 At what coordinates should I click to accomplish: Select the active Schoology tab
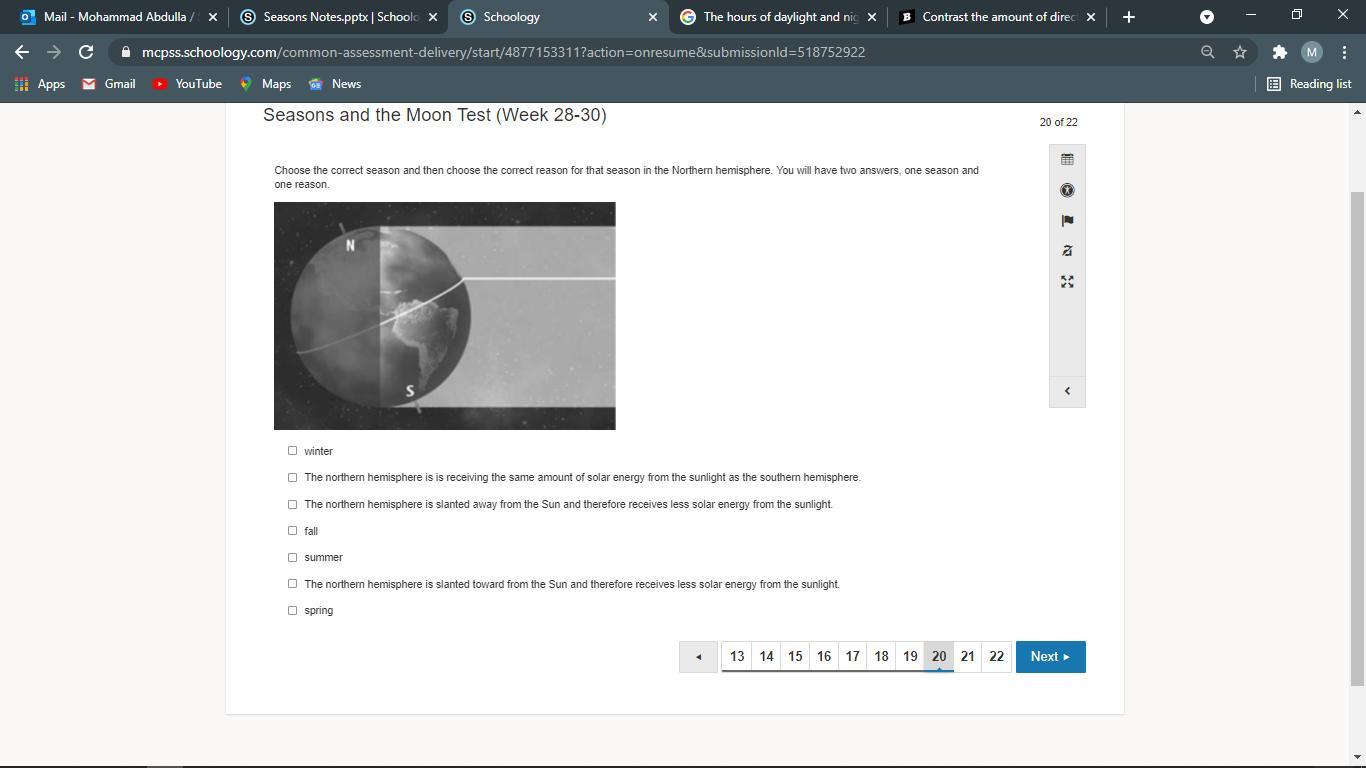click(x=557, y=17)
